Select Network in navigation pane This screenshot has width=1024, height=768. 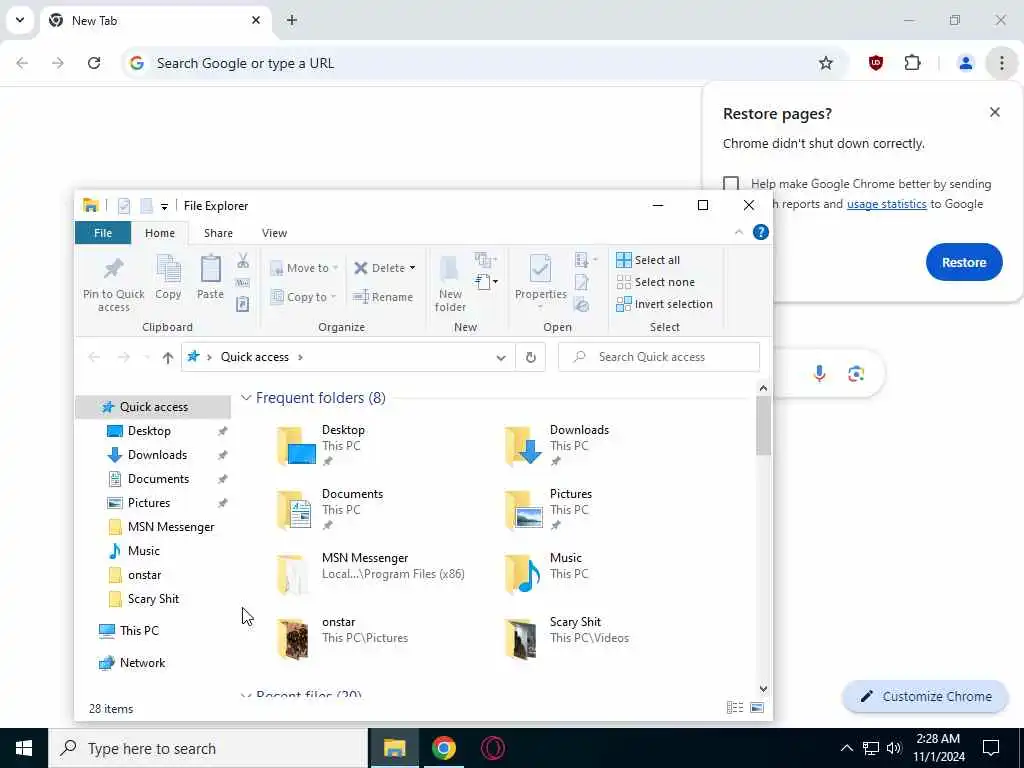[131, 664]
